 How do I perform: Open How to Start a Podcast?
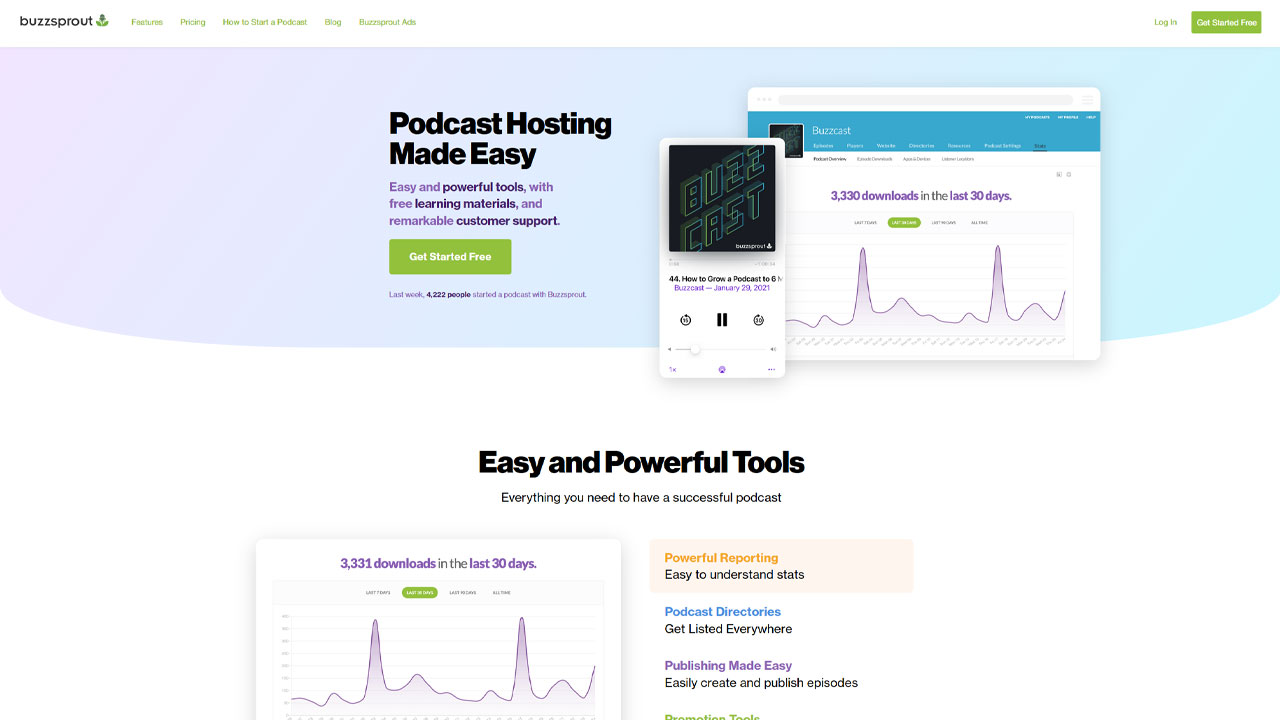[265, 22]
